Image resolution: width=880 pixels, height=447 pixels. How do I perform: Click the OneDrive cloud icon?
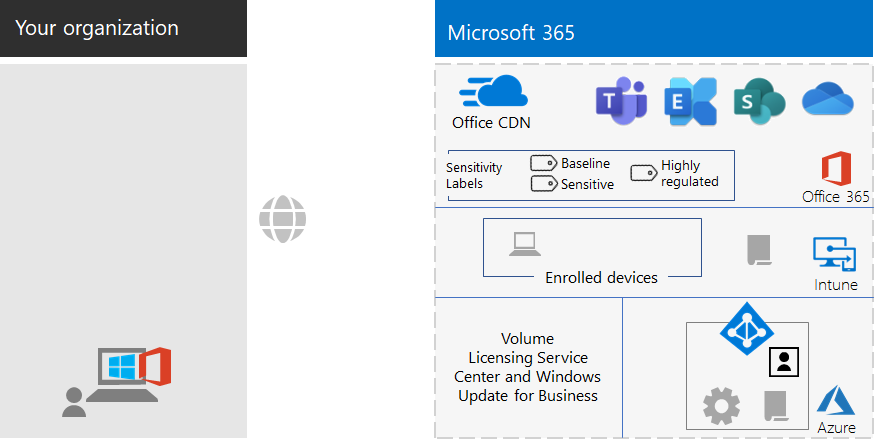827,100
